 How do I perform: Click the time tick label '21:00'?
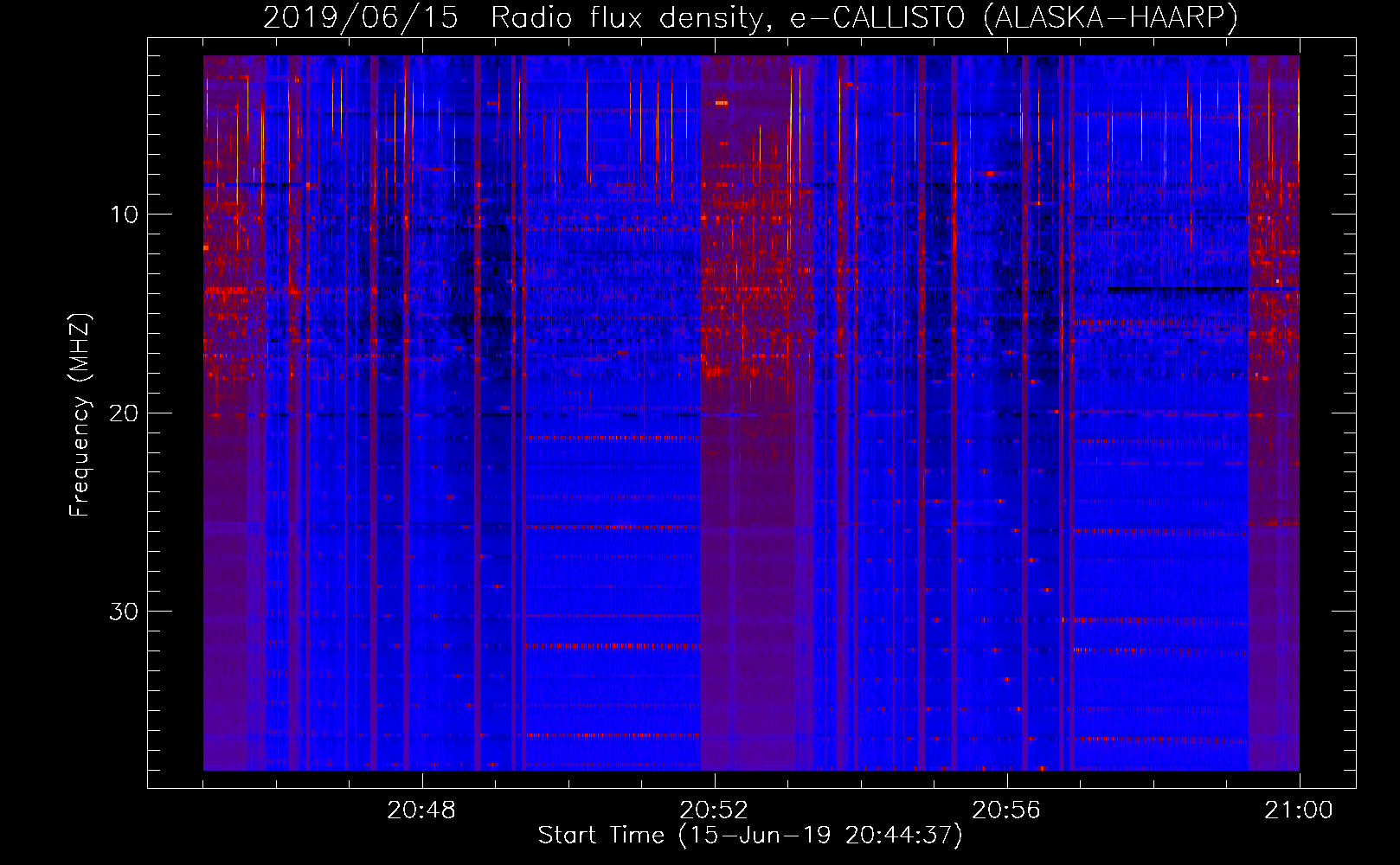(x=1299, y=811)
